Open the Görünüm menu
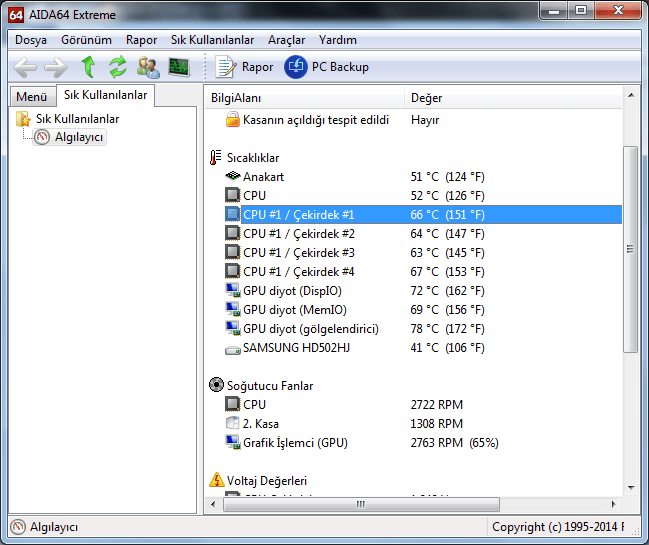This screenshot has width=649, height=545. 86,40
